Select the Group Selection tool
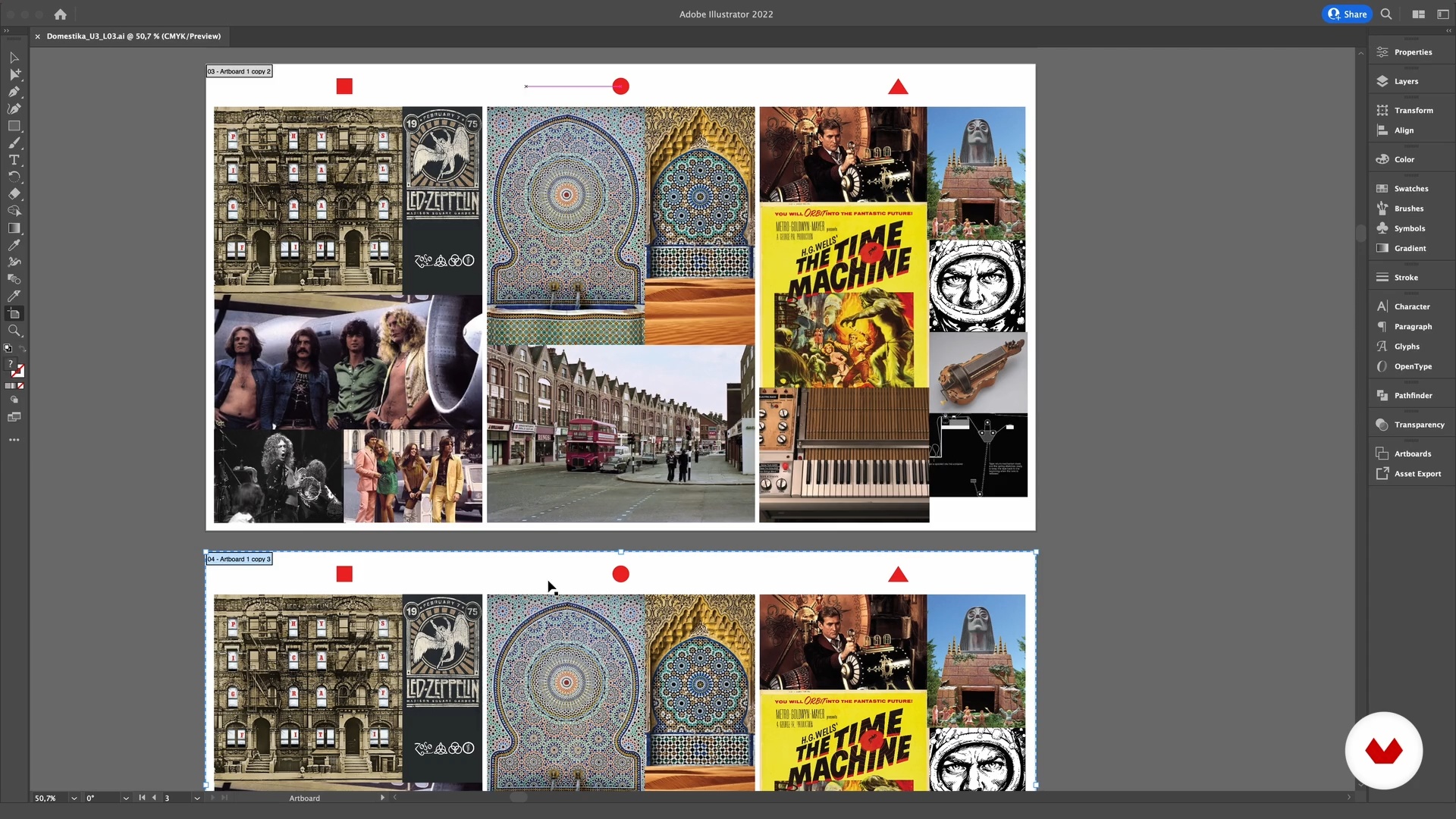1456x819 pixels. pyautogui.click(x=14, y=74)
